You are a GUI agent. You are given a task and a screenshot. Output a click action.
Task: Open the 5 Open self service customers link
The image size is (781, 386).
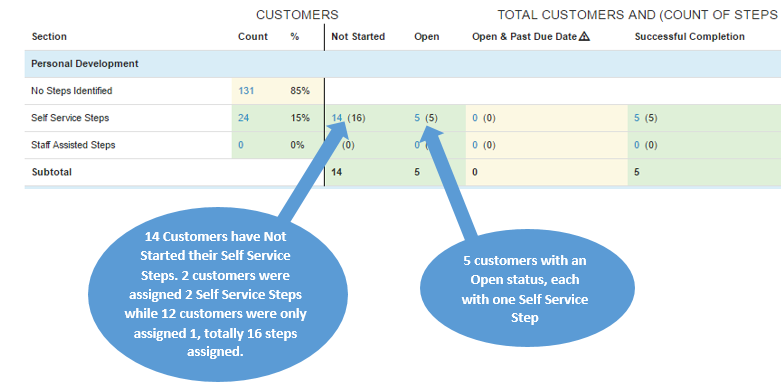417,118
